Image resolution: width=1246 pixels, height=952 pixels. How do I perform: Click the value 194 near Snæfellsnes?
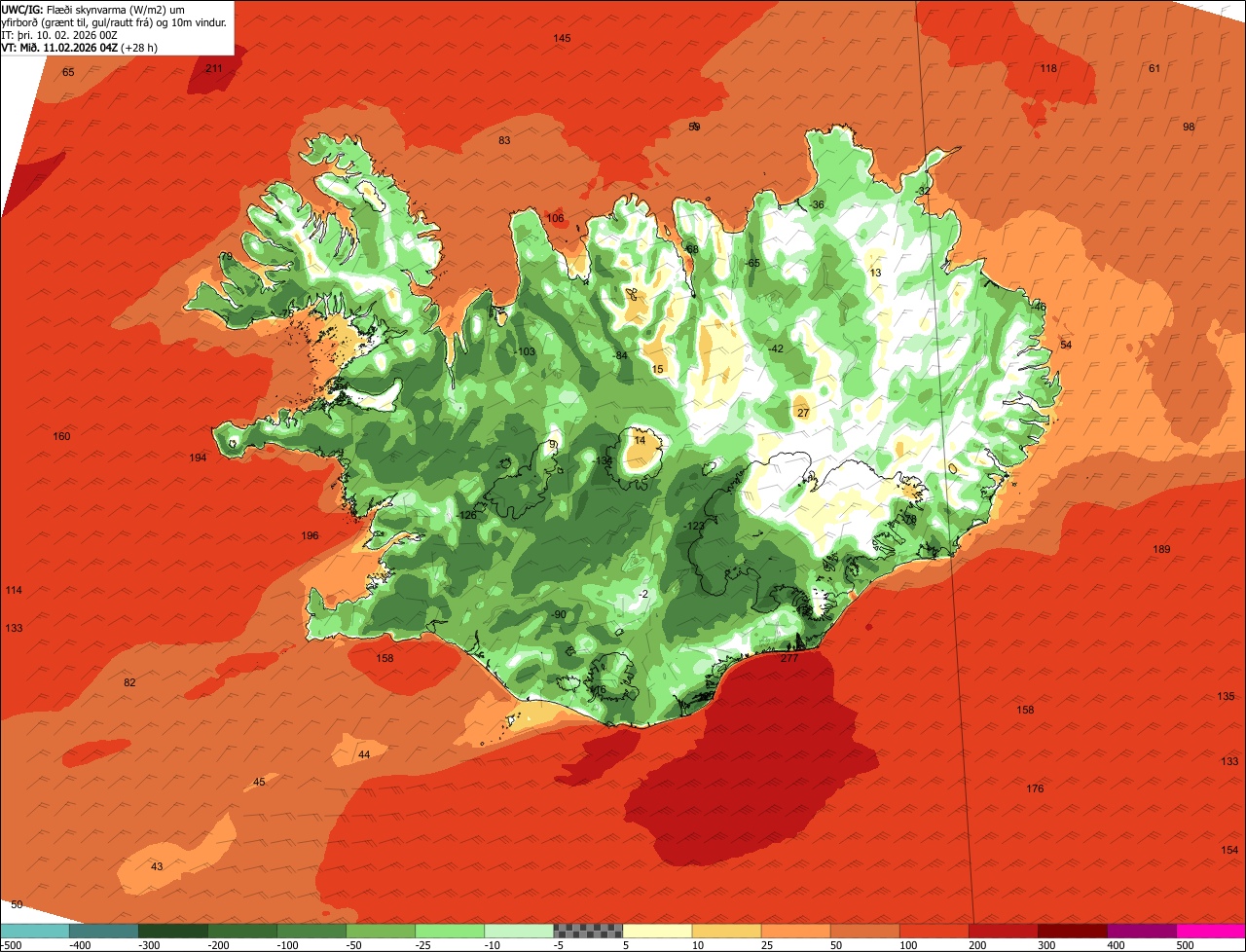199,458
